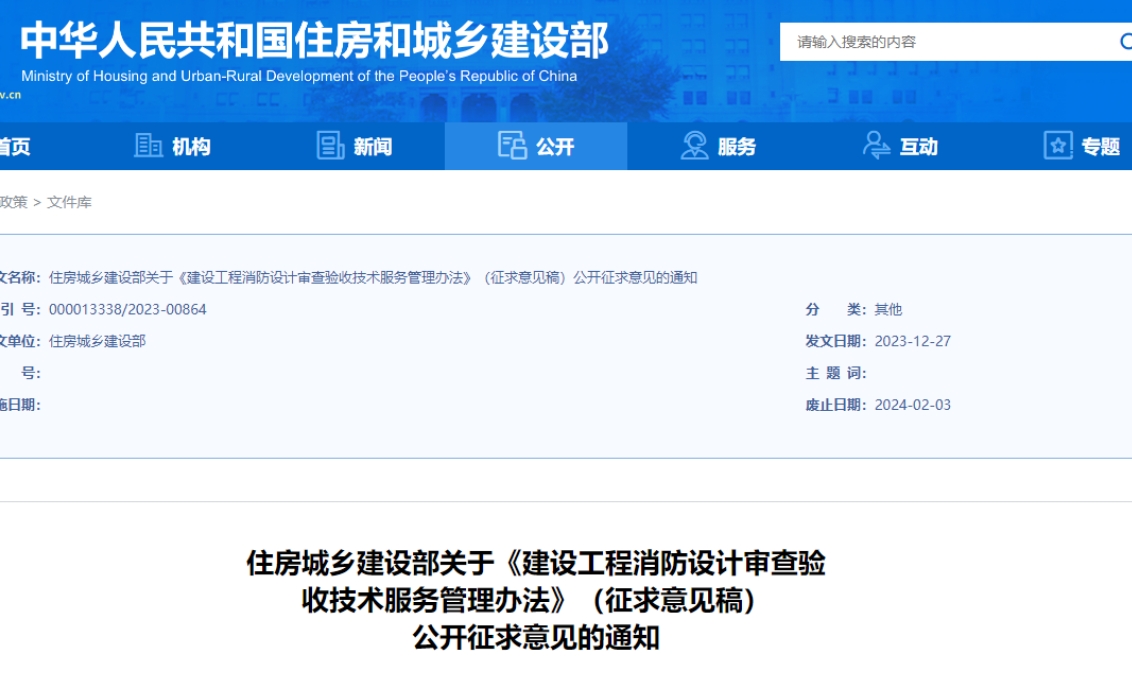Open the 互动 navigation item
The image size is (1132, 673).
pyautogui.click(x=900, y=147)
